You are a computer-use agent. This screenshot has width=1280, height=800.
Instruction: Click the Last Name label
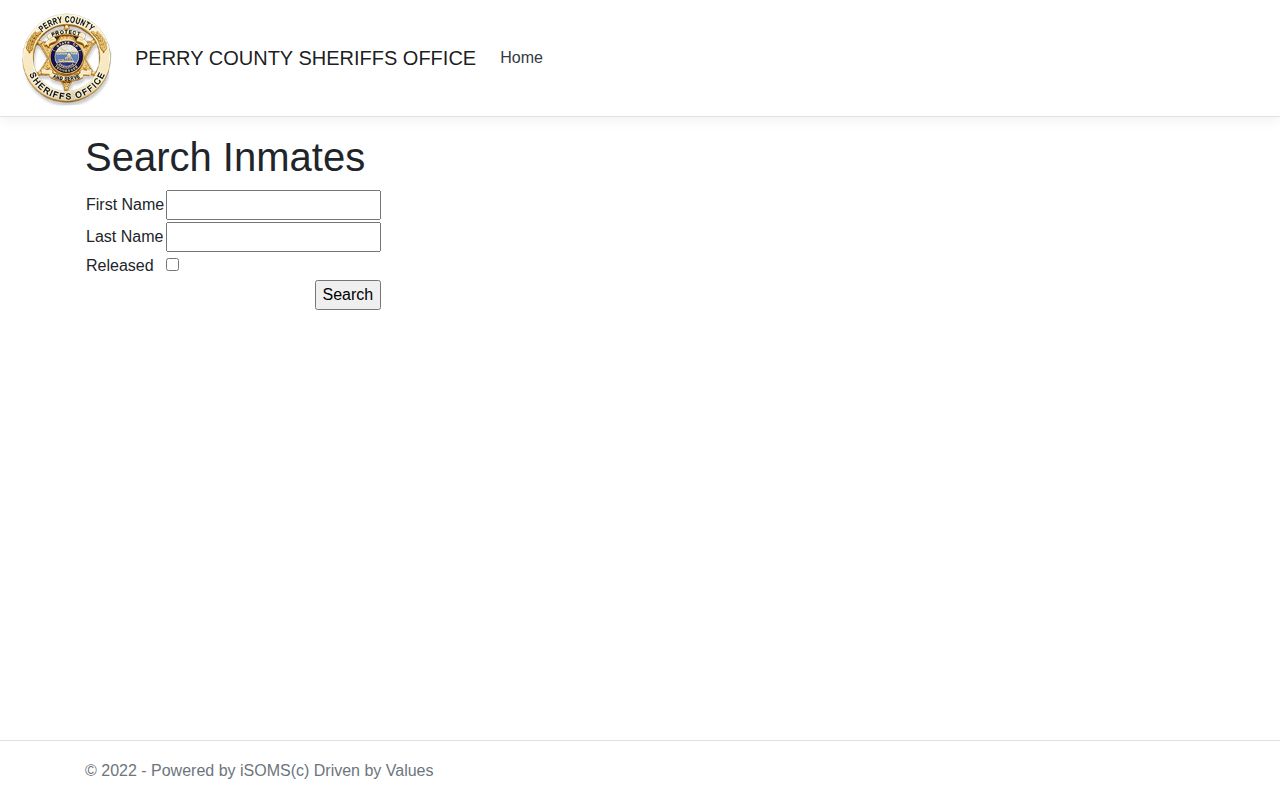coord(125,236)
